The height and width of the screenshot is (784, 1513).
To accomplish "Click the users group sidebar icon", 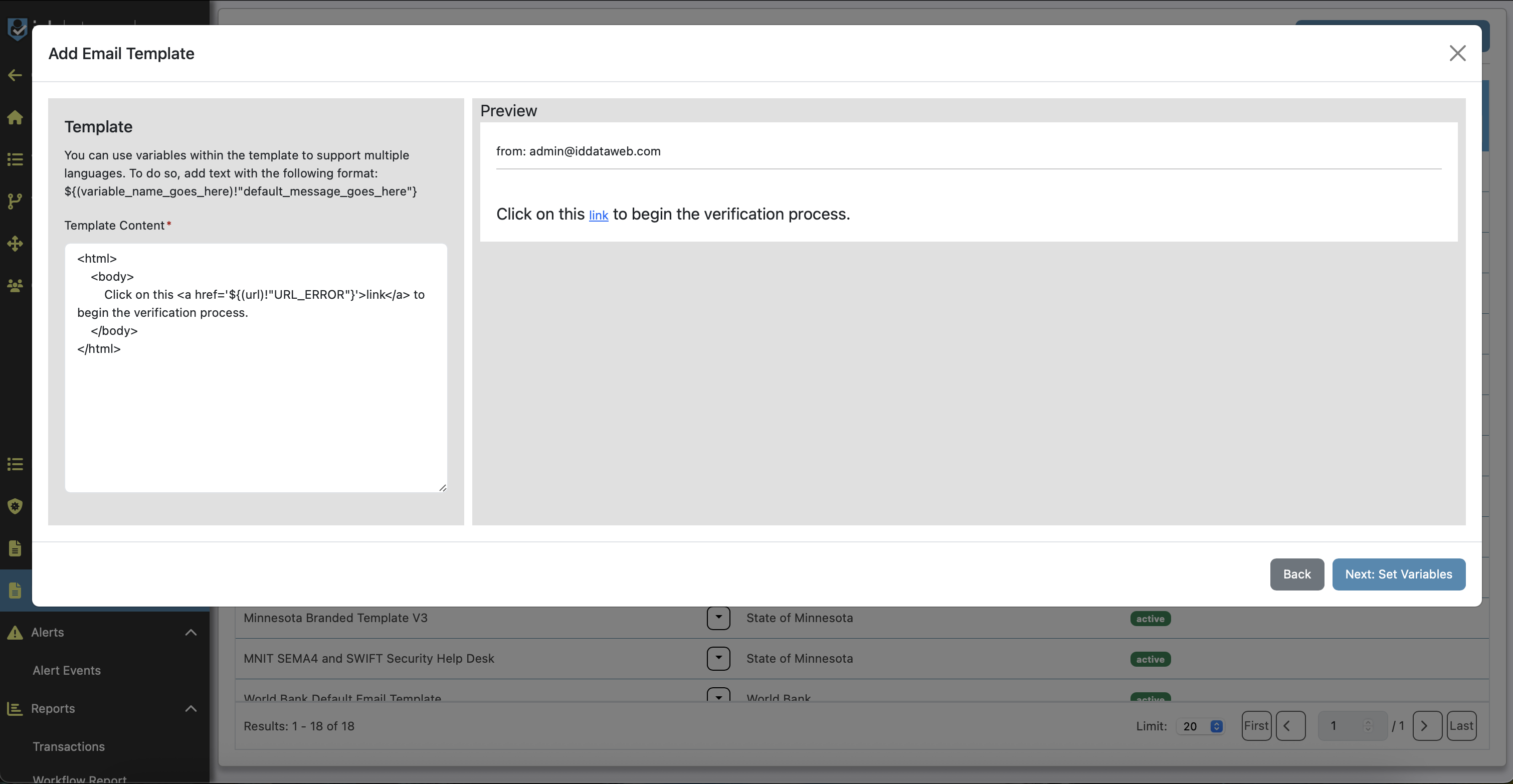I will point(15,286).
